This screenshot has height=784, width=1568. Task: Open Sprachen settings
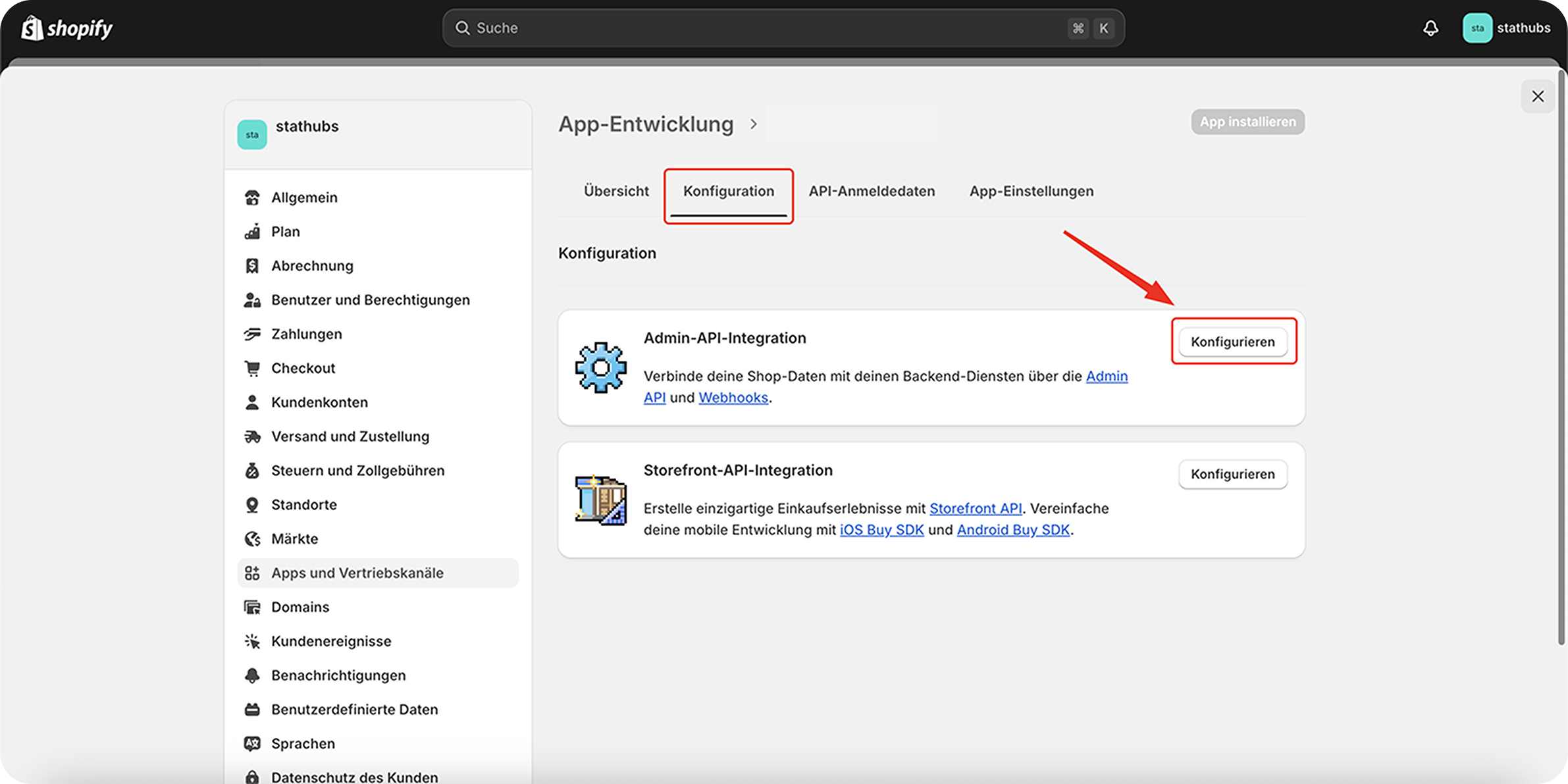click(x=378, y=744)
